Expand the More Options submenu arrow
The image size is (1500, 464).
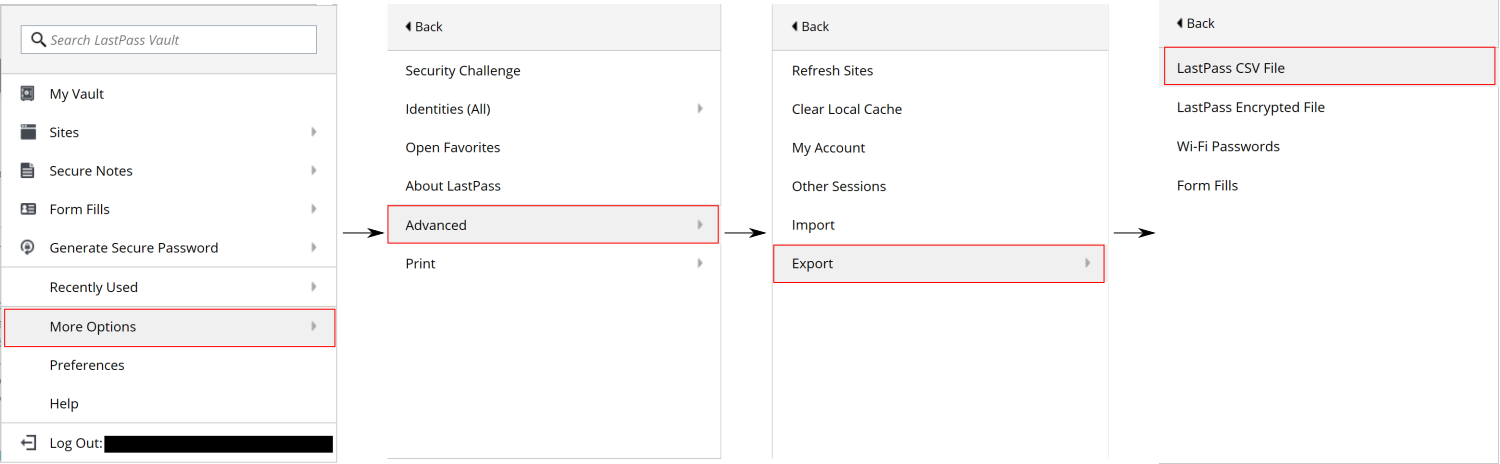coord(314,326)
